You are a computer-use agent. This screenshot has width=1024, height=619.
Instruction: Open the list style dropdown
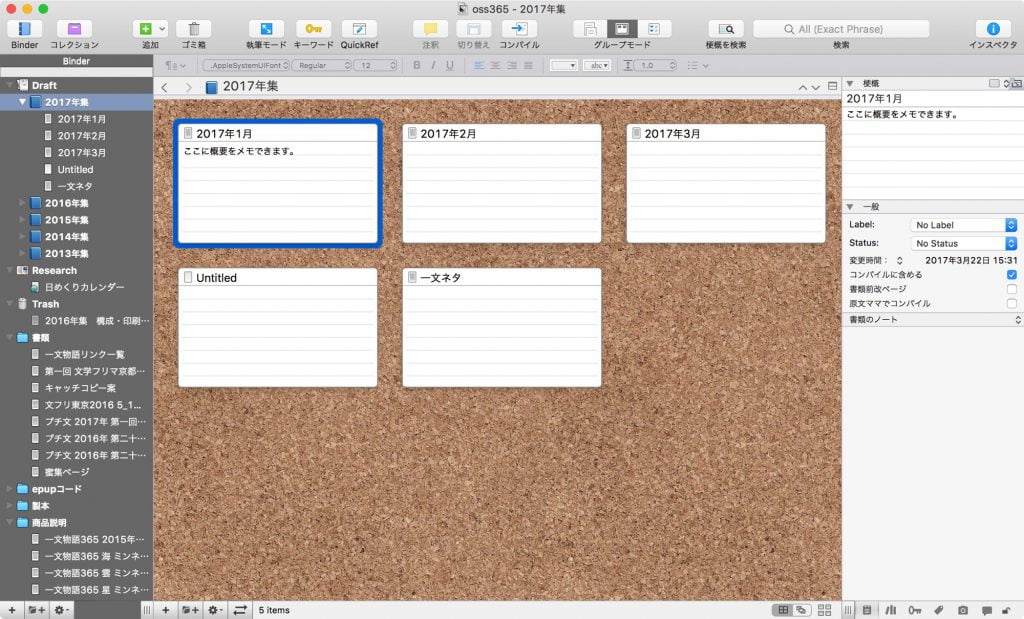coord(697,65)
